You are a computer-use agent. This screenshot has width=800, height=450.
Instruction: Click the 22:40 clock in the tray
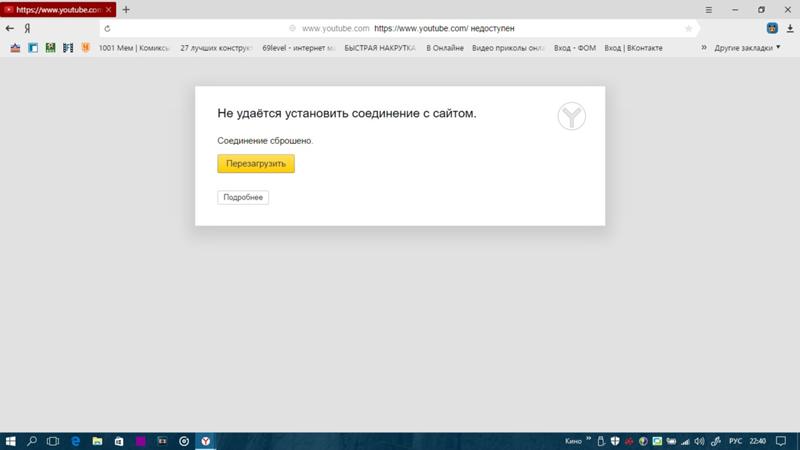758,441
